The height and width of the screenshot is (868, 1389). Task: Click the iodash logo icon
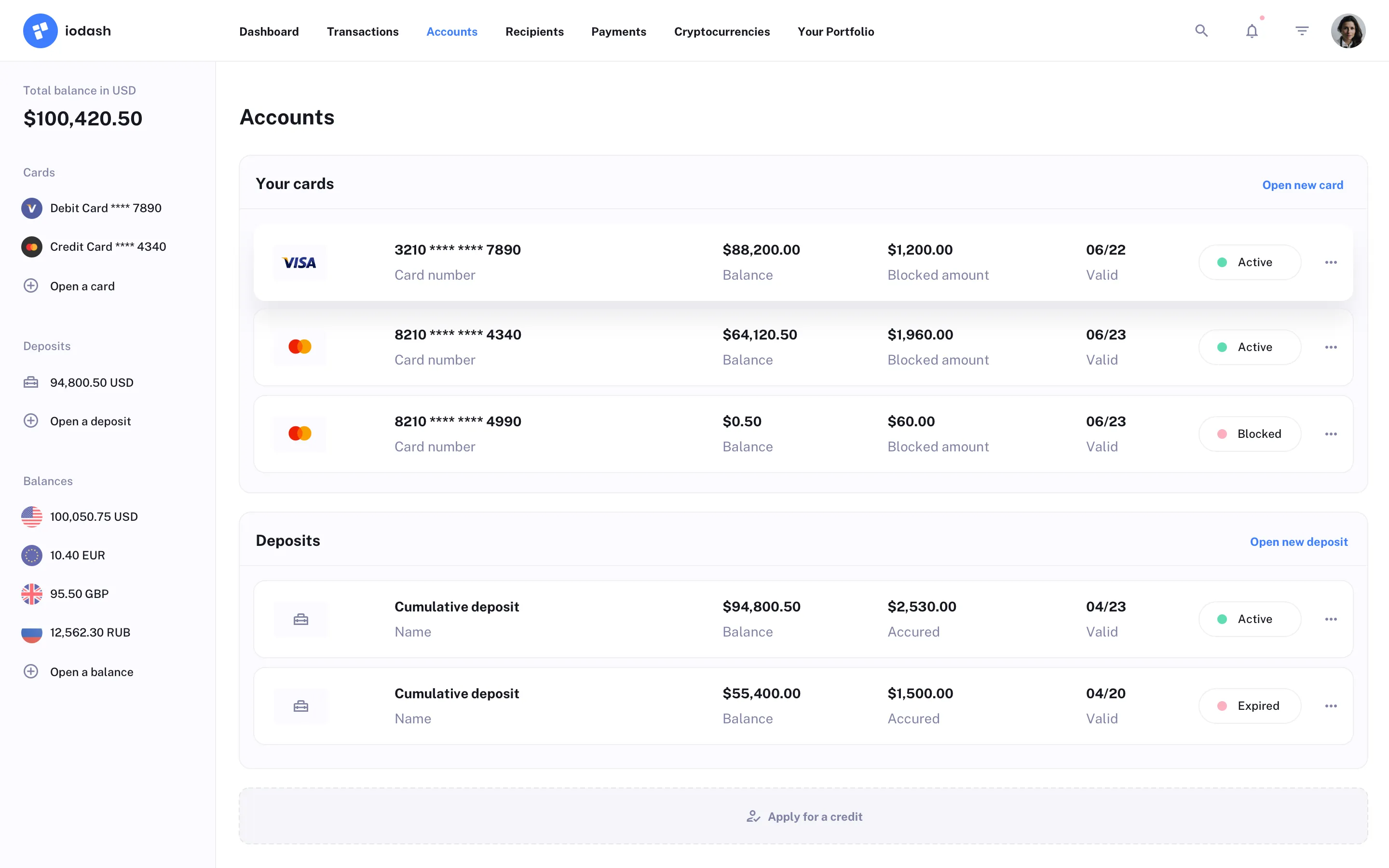40,30
